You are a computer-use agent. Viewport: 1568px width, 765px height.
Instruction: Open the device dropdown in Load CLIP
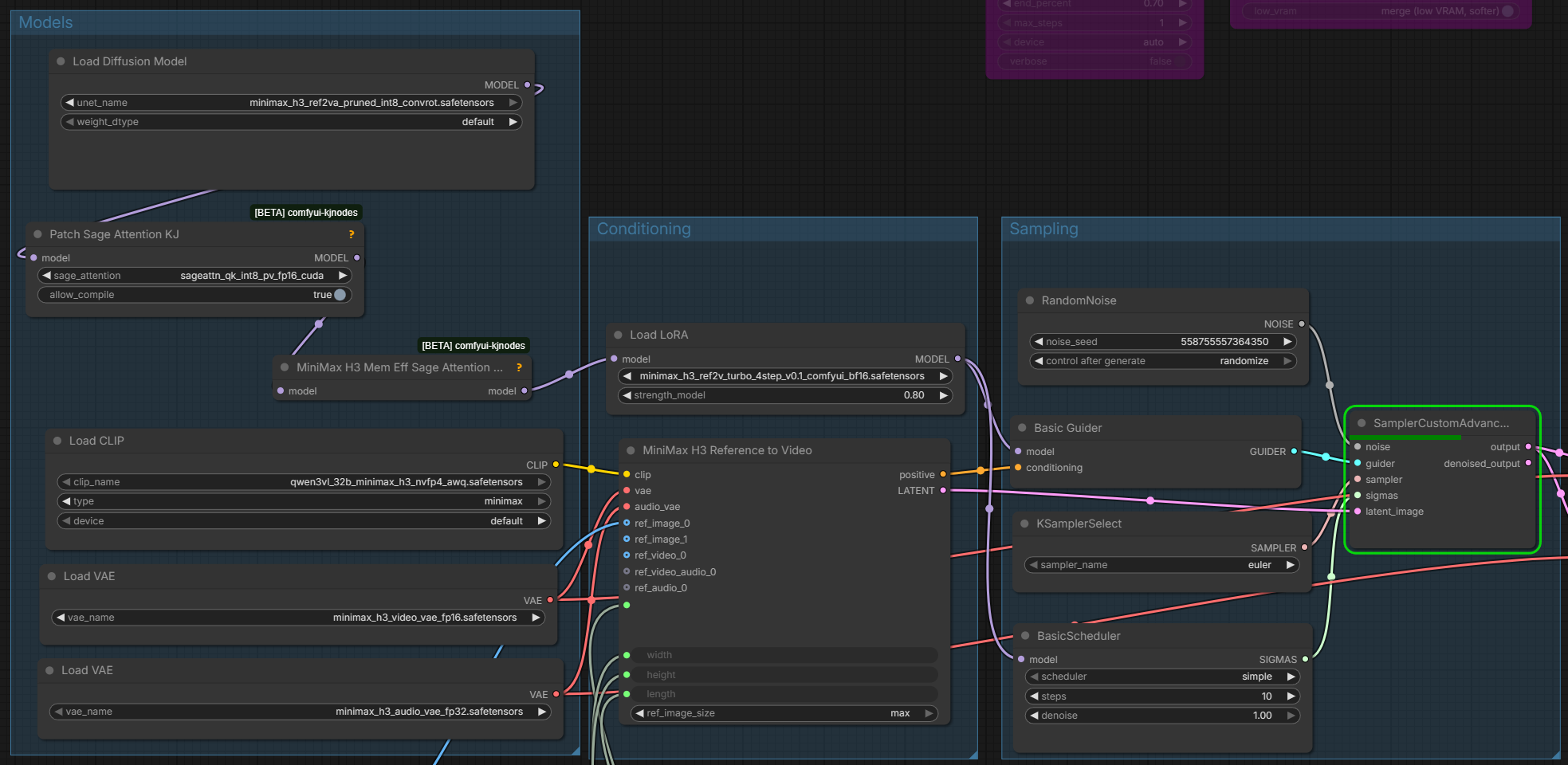[x=304, y=521]
